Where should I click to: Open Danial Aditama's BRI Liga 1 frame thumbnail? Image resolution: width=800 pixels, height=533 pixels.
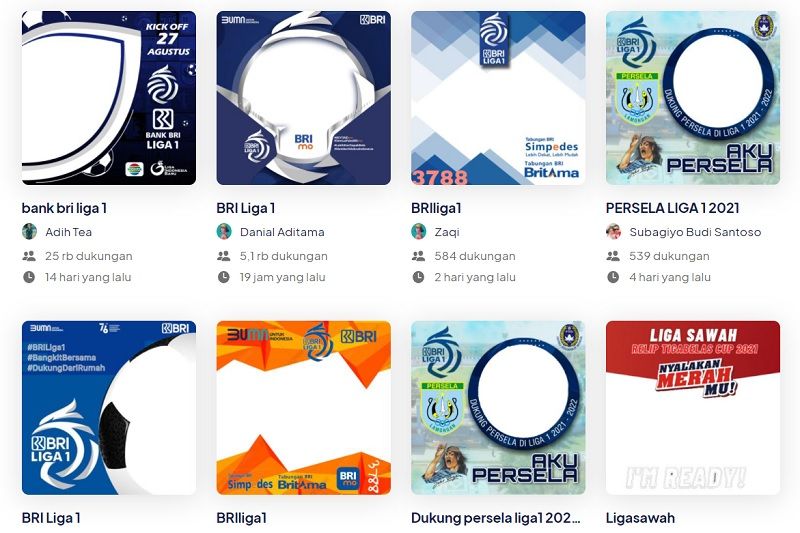click(304, 98)
